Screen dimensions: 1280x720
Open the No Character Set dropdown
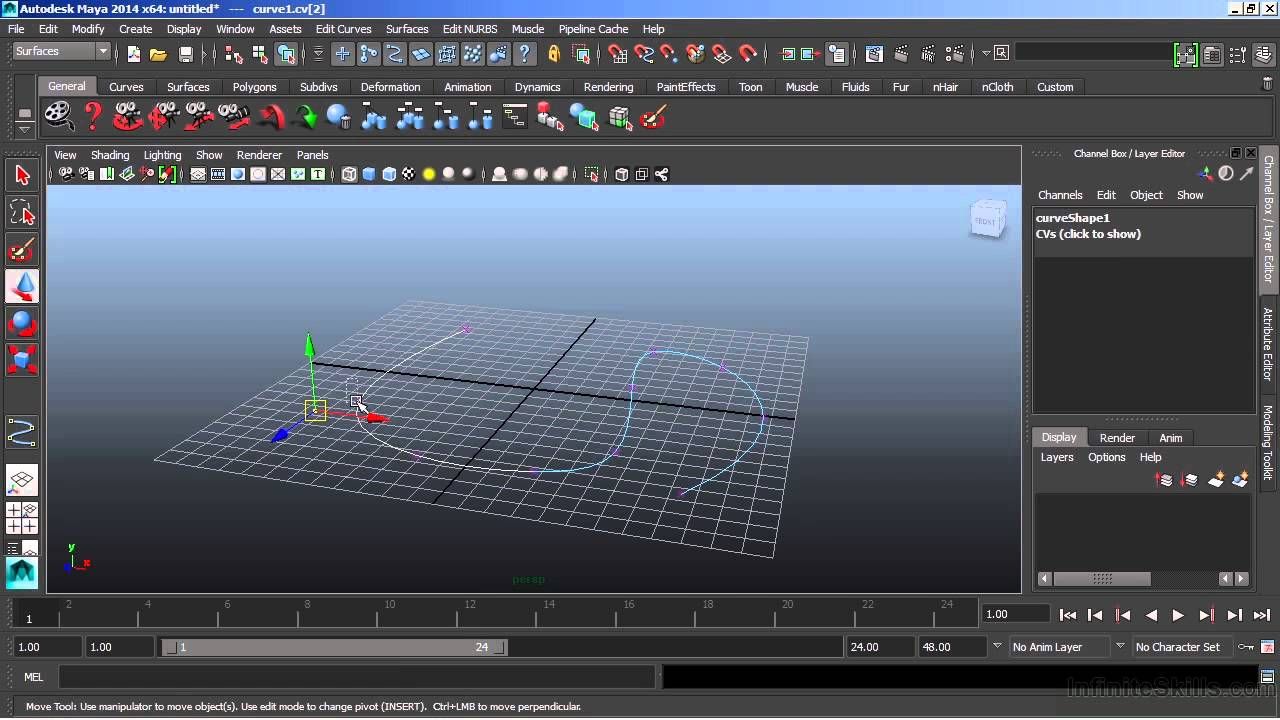1183,647
